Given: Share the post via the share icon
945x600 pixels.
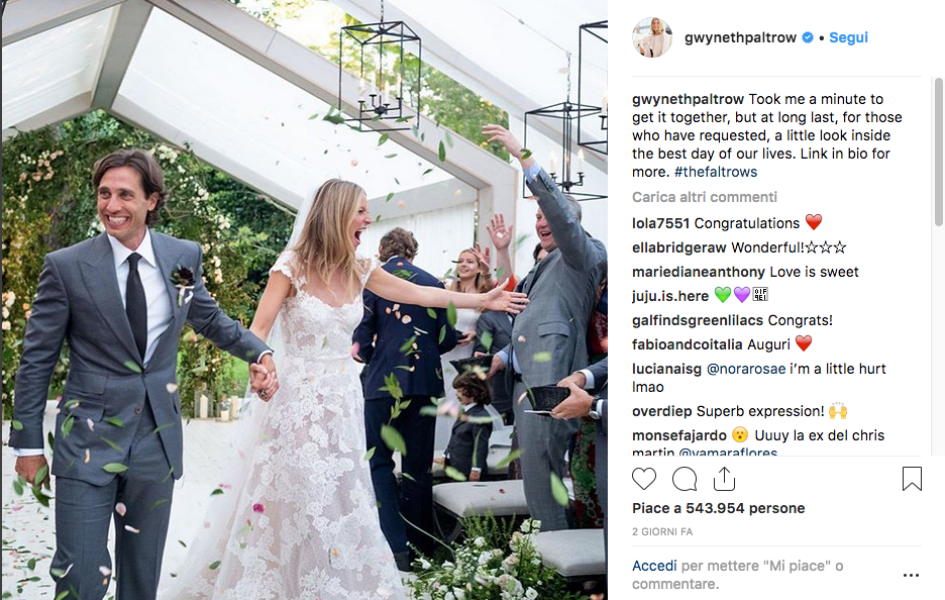Looking at the screenshot, I should [724, 479].
